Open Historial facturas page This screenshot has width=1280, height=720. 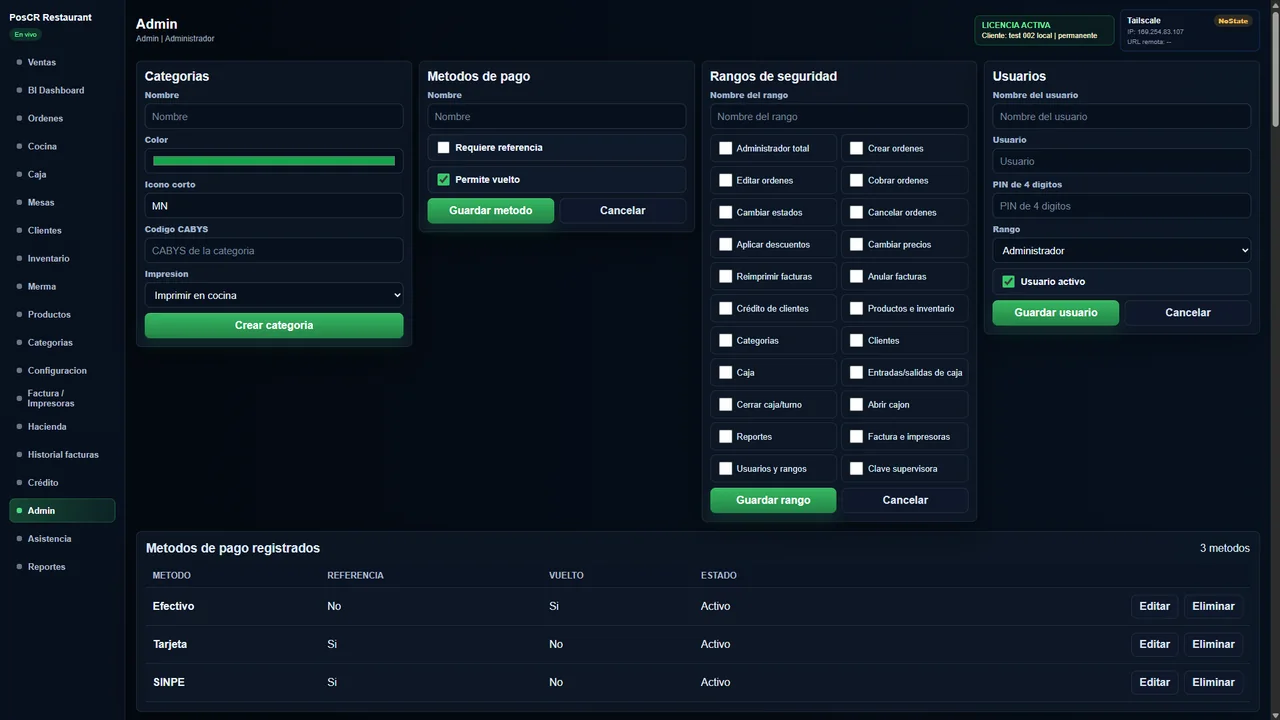pos(62,454)
